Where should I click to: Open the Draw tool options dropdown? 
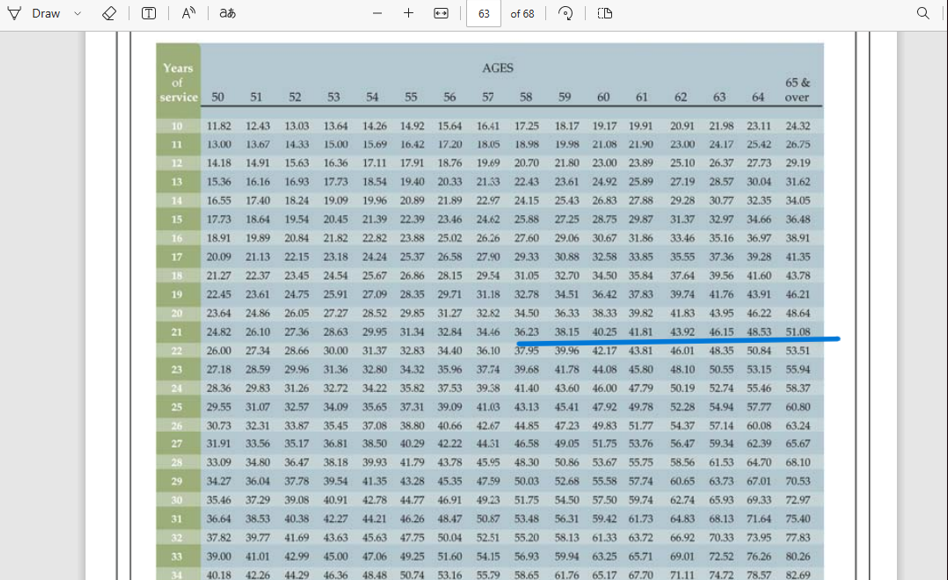tap(78, 14)
